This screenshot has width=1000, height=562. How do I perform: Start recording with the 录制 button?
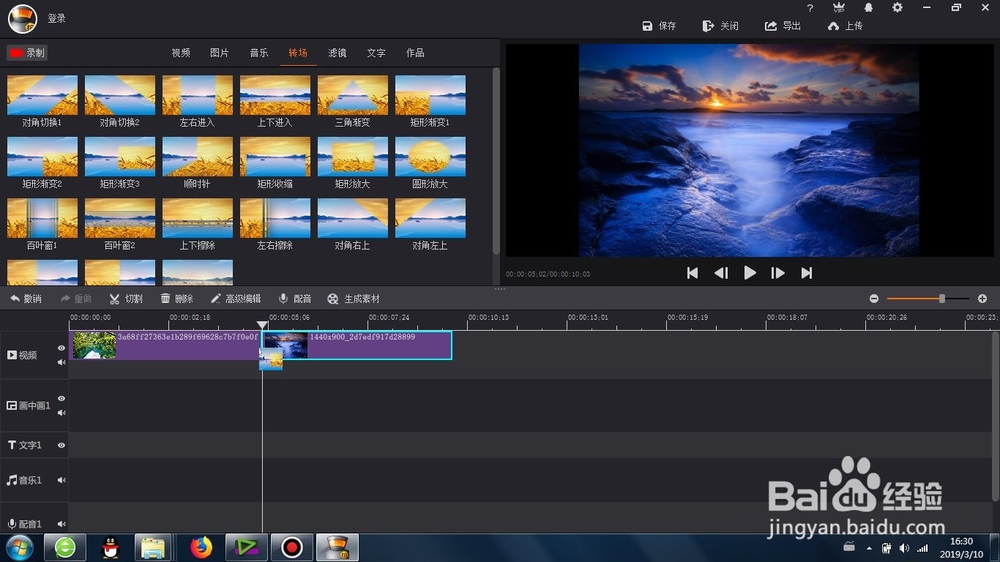click(27, 53)
